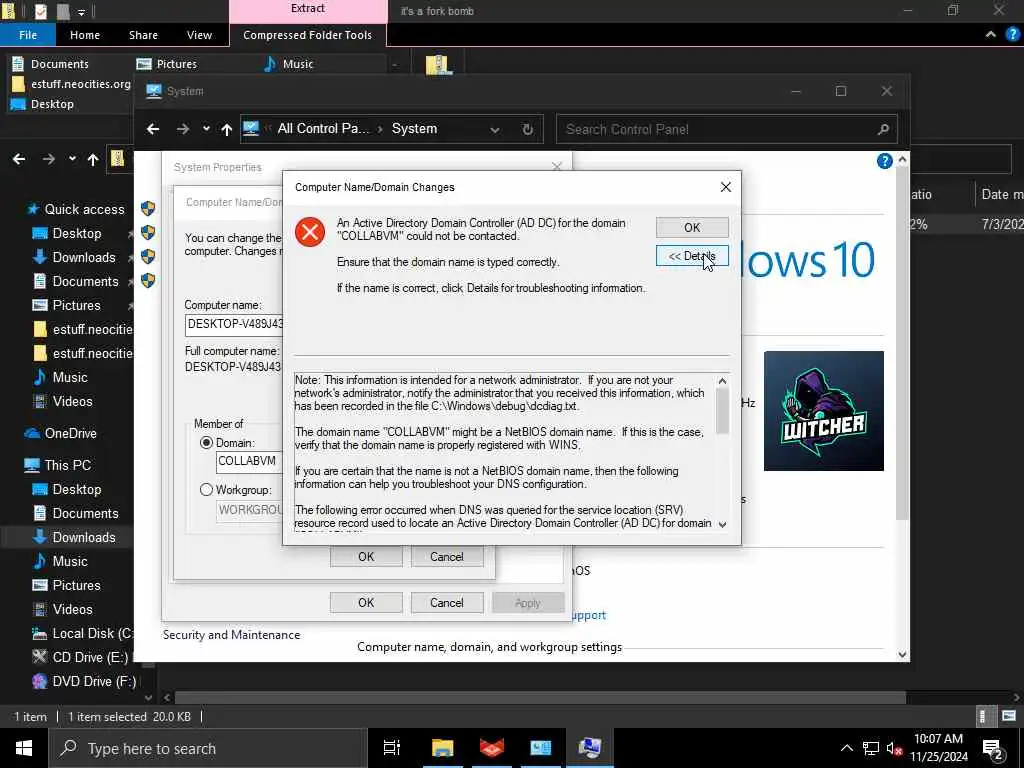Viewport: 1024px width, 768px height.
Task: Click the help icon in System window
Action: pos(884,161)
